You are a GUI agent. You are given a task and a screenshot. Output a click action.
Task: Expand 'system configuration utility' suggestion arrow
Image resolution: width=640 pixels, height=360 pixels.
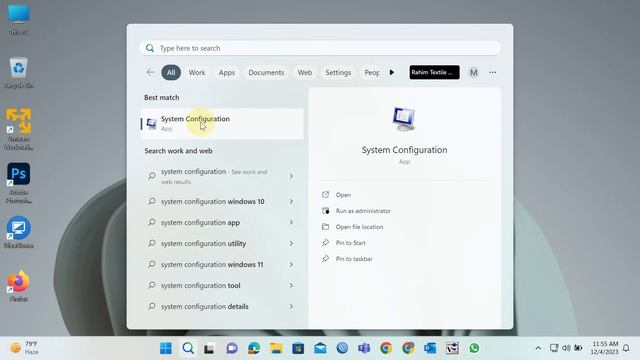click(x=291, y=243)
